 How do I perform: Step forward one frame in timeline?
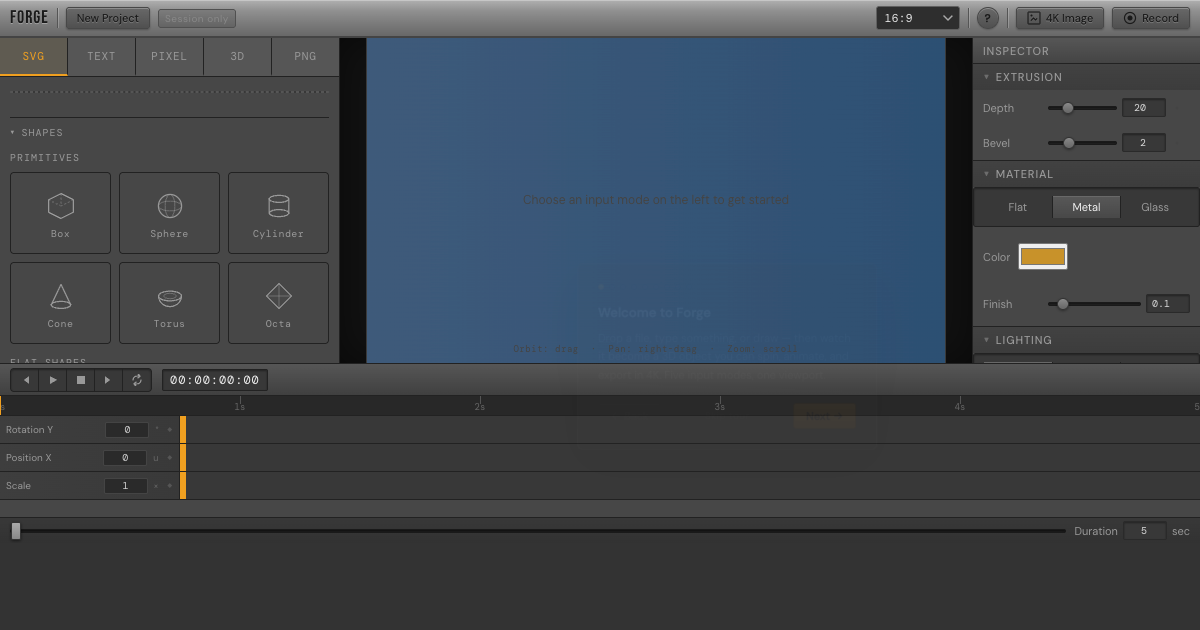tap(108, 380)
